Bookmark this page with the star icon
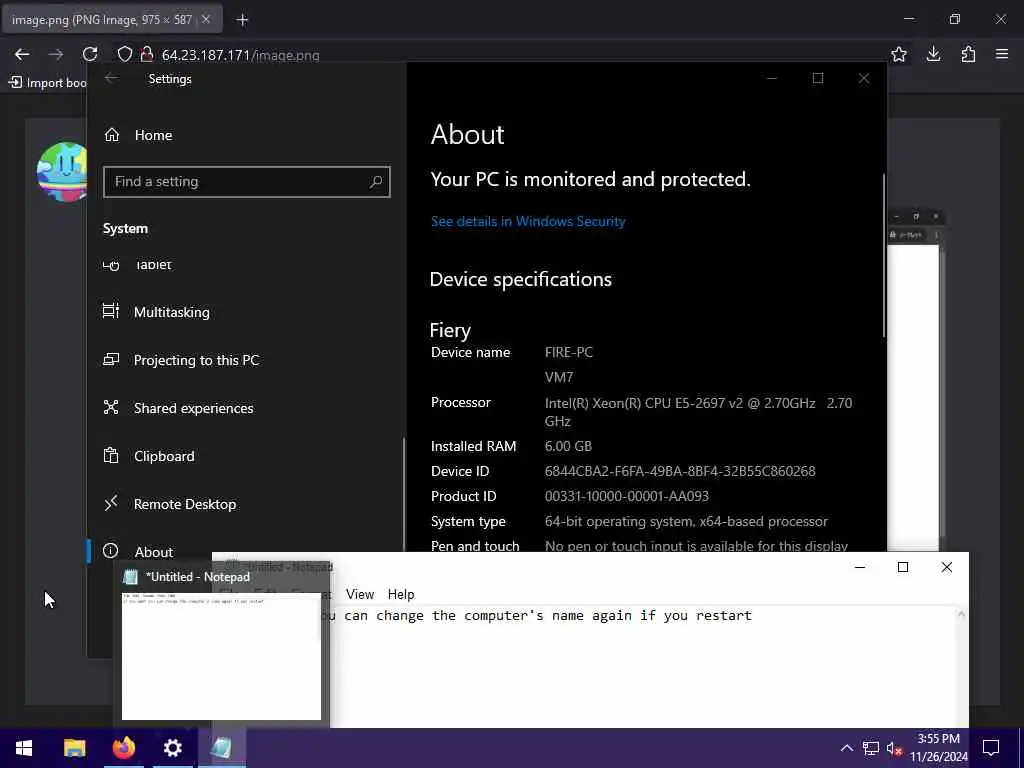The width and height of the screenshot is (1024, 768). pyautogui.click(x=899, y=55)
